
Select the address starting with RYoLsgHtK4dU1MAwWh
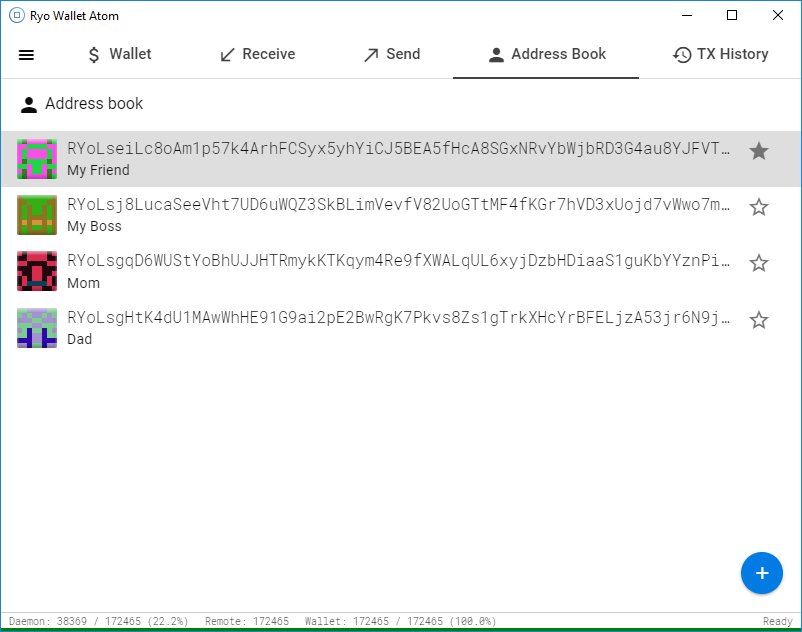coord(399,318)
